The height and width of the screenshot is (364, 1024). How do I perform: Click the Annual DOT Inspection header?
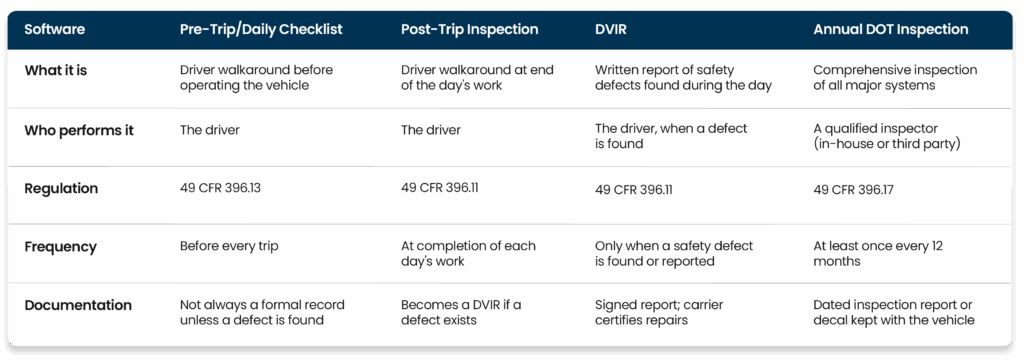click(x=891, y=30)
